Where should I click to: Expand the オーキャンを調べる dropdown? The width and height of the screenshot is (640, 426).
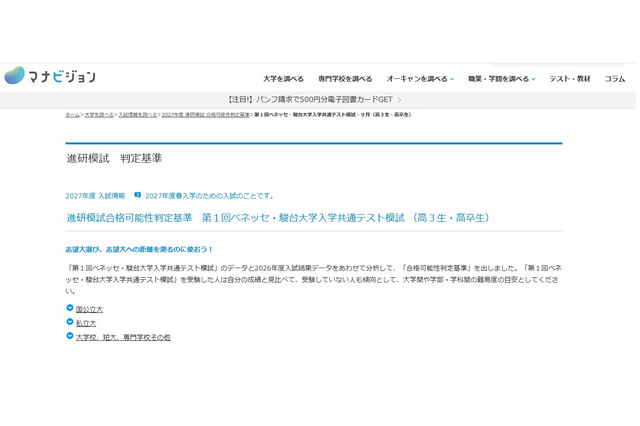coord(420,79)
